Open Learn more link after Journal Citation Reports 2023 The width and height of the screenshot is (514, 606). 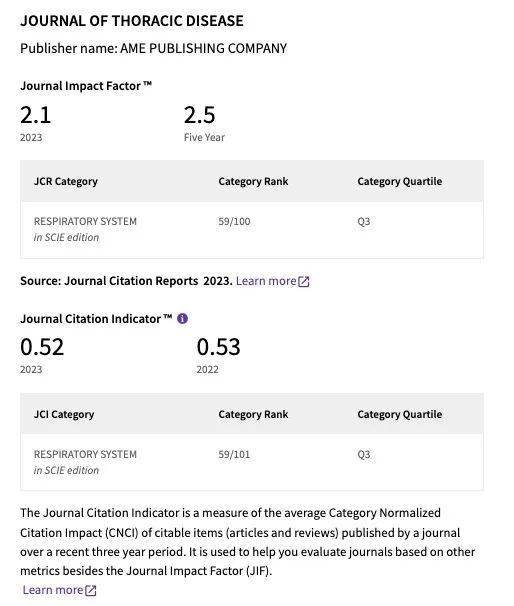[266, 281]
